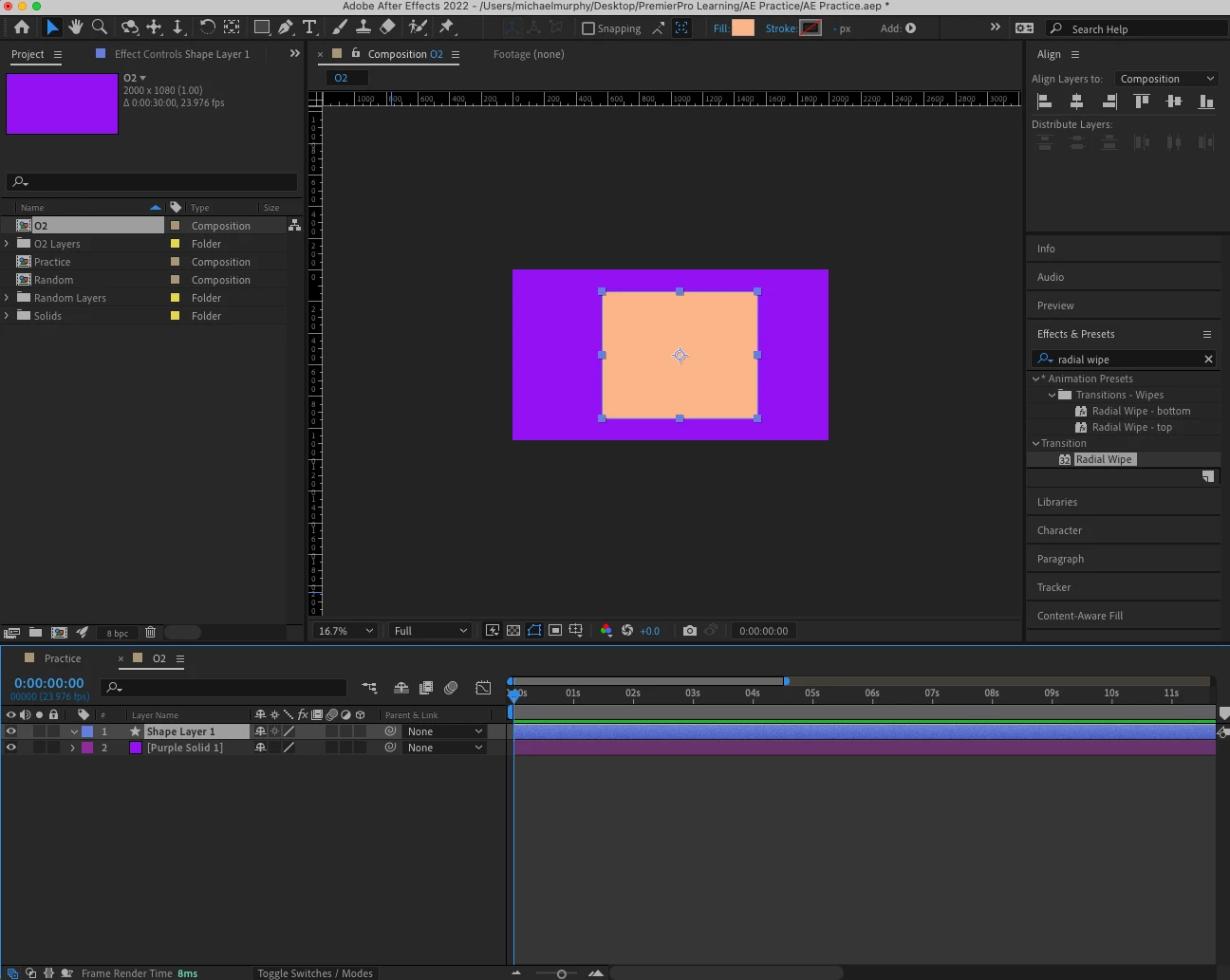Open Parent dropdown for Shape Layer 1
The height and width of the screenshot is (980, 1230).
445,731
